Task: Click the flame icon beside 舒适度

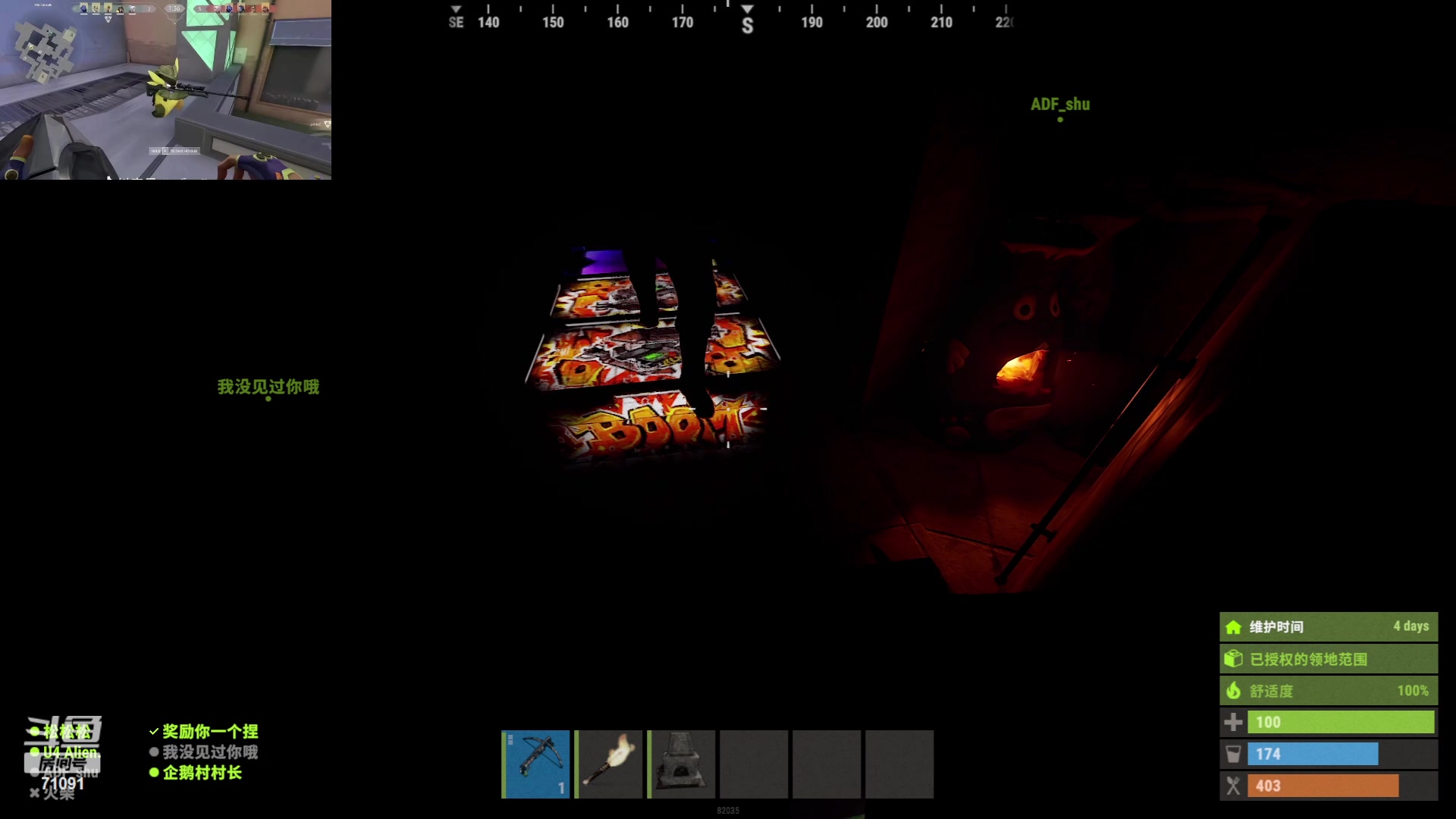Action: [x=1234, y=691]
